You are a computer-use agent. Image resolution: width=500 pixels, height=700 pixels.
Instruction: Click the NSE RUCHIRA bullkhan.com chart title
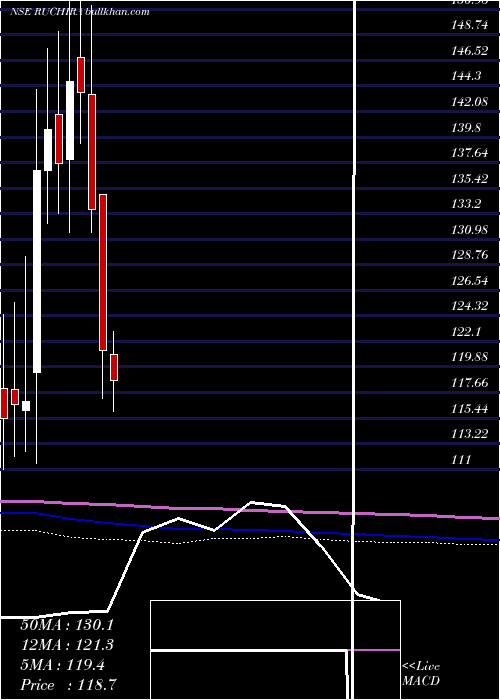tap(79, 12)
